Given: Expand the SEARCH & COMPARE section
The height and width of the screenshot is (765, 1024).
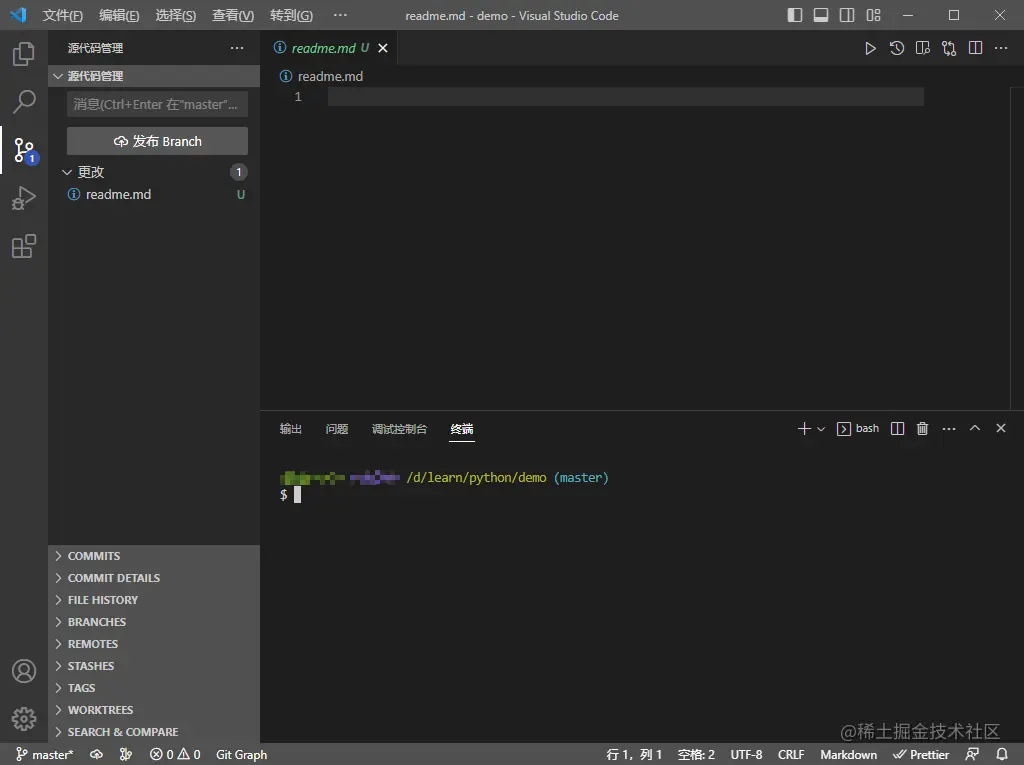Looking at the screenshot, I should pyautogui.click(x=154, y=732).
